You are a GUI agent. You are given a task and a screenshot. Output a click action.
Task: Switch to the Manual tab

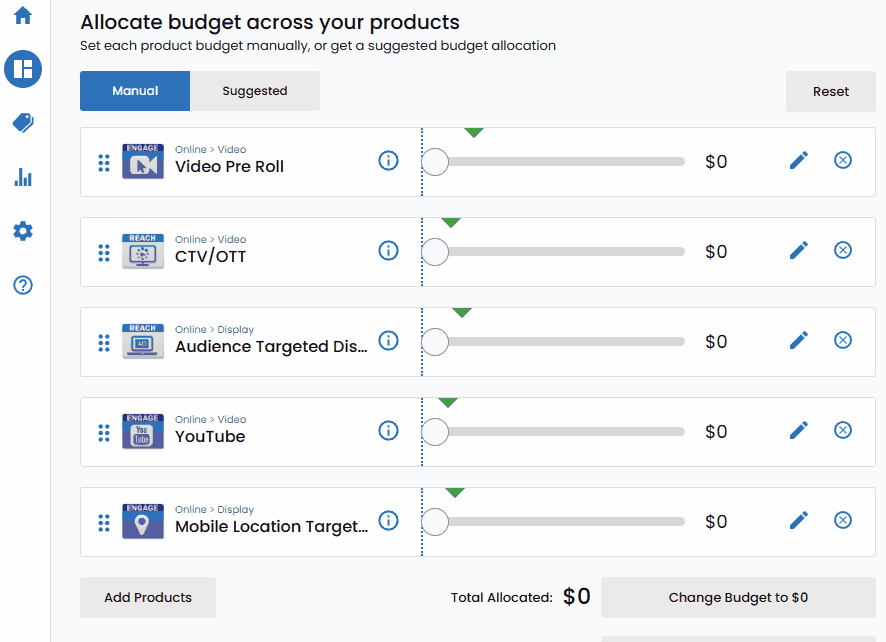point(135,91)
